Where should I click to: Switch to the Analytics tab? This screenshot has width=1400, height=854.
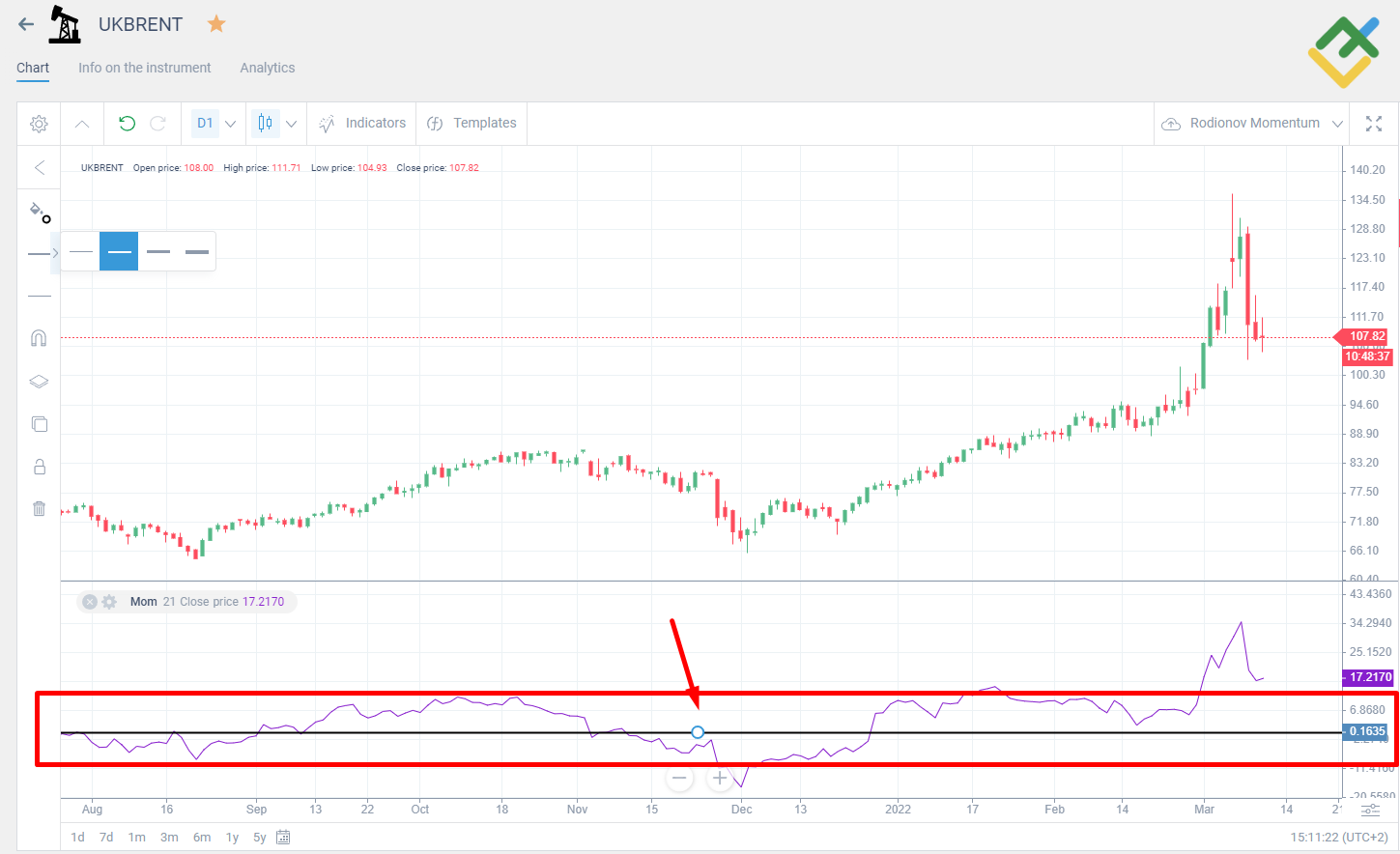pyautogui.click(x=267, y=68)
